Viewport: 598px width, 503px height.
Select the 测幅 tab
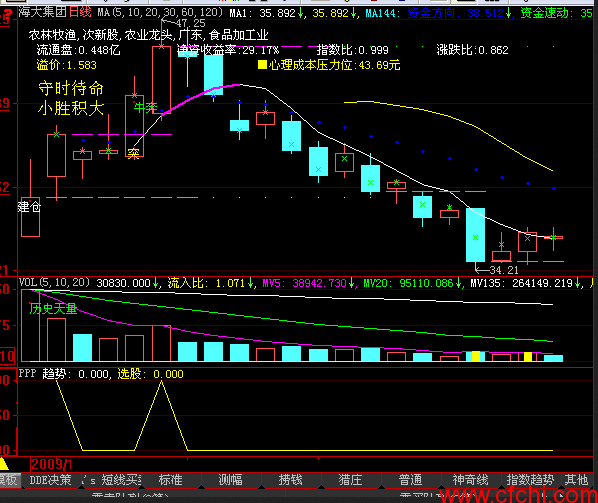(x=230, y=480)
